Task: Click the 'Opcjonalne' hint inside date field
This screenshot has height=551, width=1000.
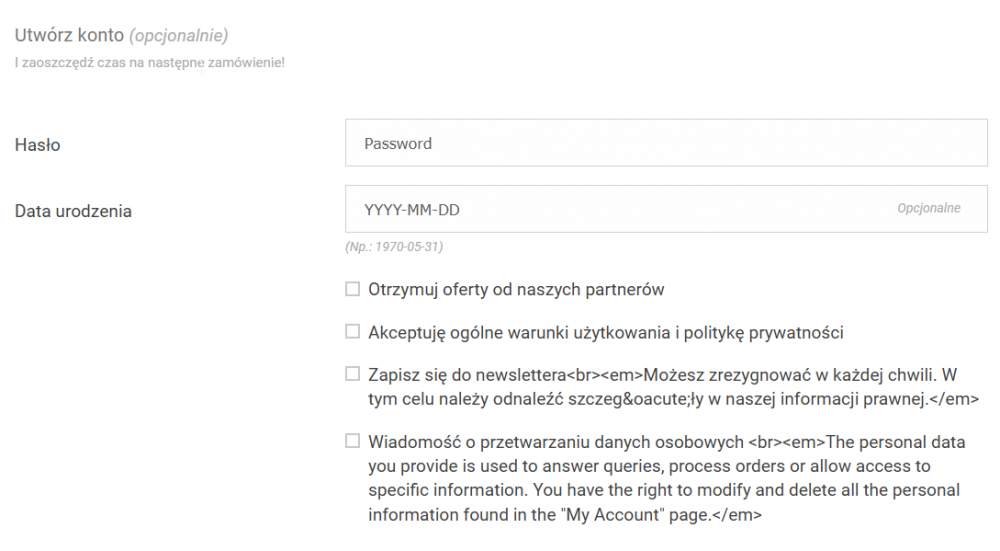Action: [928, 209]
